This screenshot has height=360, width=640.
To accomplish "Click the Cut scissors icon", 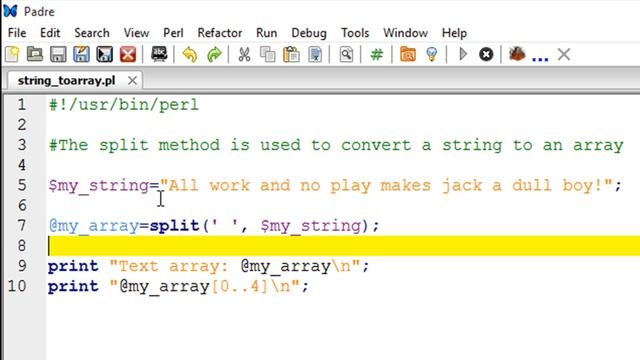I will (x=244, y=54).
